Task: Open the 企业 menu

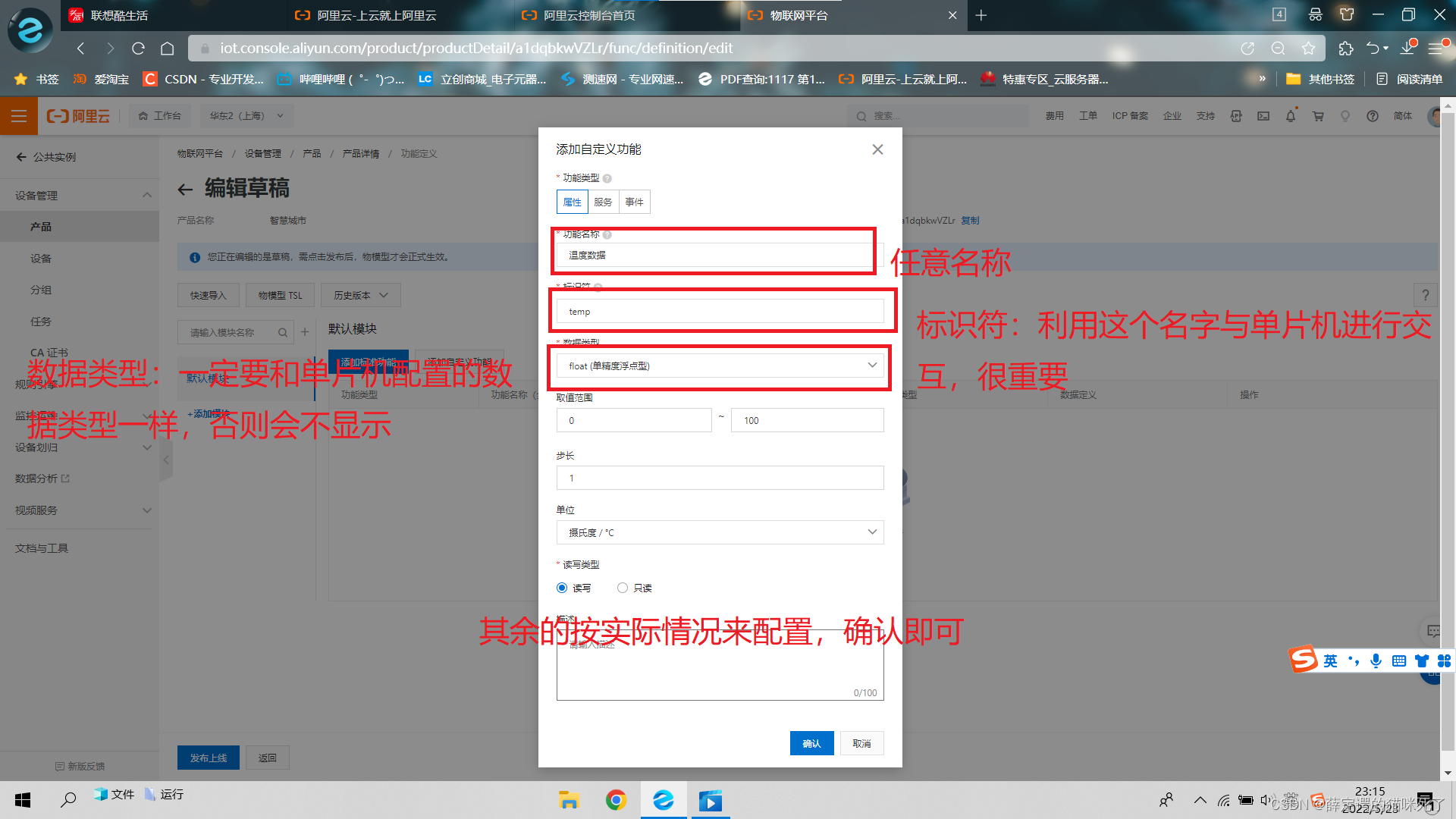Action: [1172, 116]
